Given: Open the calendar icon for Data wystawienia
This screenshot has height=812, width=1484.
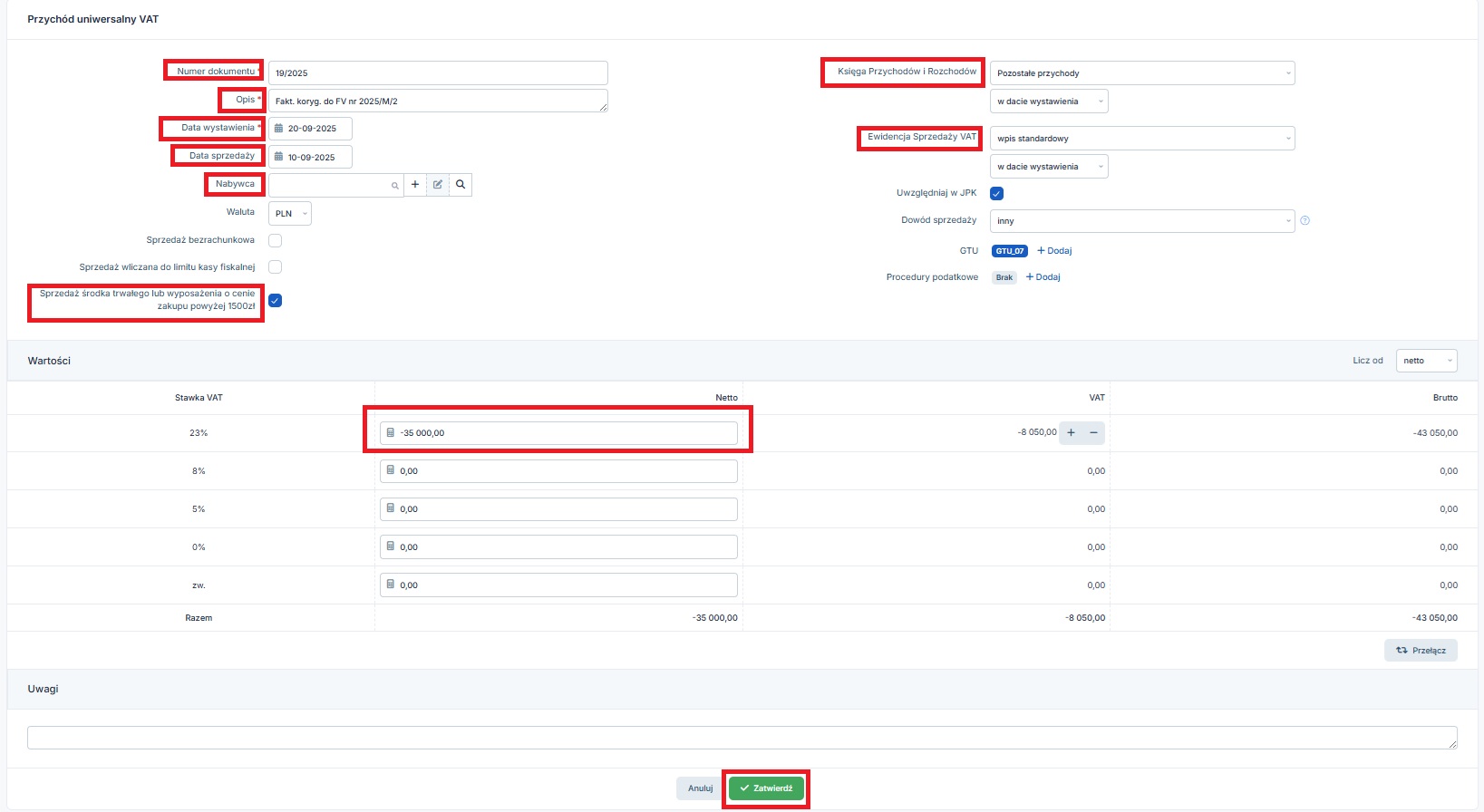Looking at the screenshot, I should pos(279,129).
